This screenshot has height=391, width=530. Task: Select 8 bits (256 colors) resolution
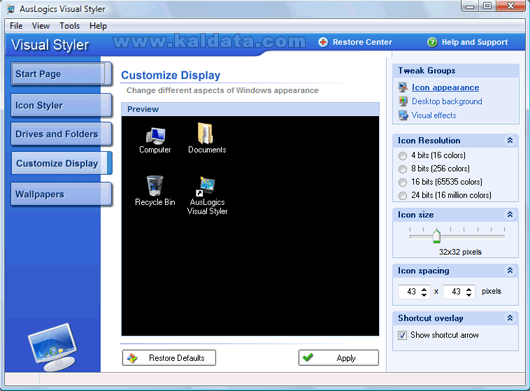tap(402, 169)
